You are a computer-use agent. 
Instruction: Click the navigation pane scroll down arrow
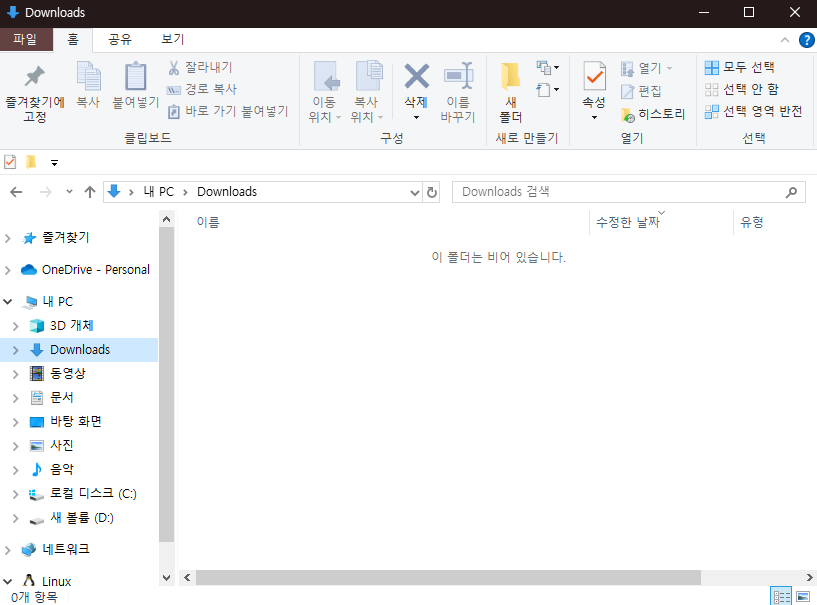coord(166,577)
